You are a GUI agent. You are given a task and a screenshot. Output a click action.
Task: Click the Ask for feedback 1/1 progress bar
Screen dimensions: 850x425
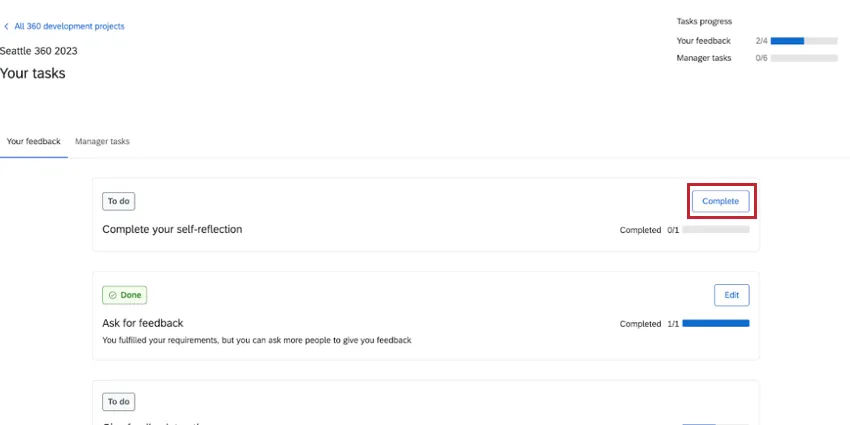pyautogui.click(x=715, y=323)
